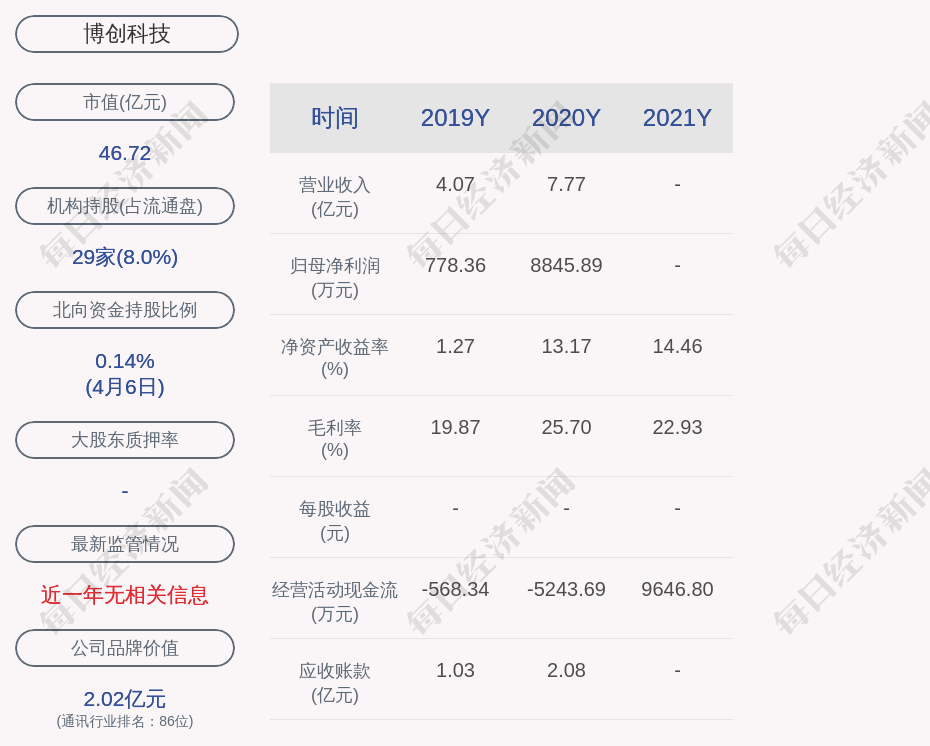
Task: Click gross margin value 25.70
Action: click(x=566, y=427)
